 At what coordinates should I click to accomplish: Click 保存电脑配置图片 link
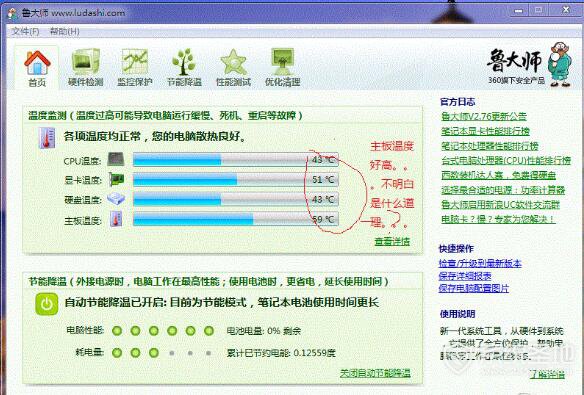click(x=473, y=288)
